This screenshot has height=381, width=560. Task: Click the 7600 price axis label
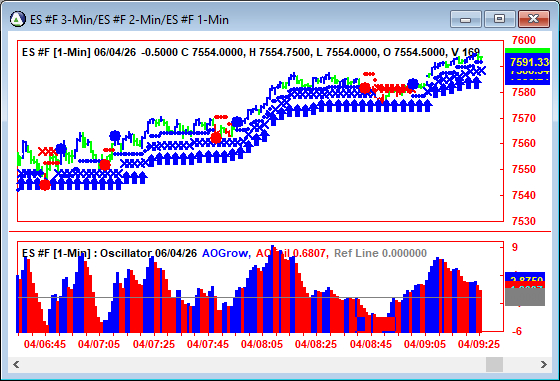point(524,40)
